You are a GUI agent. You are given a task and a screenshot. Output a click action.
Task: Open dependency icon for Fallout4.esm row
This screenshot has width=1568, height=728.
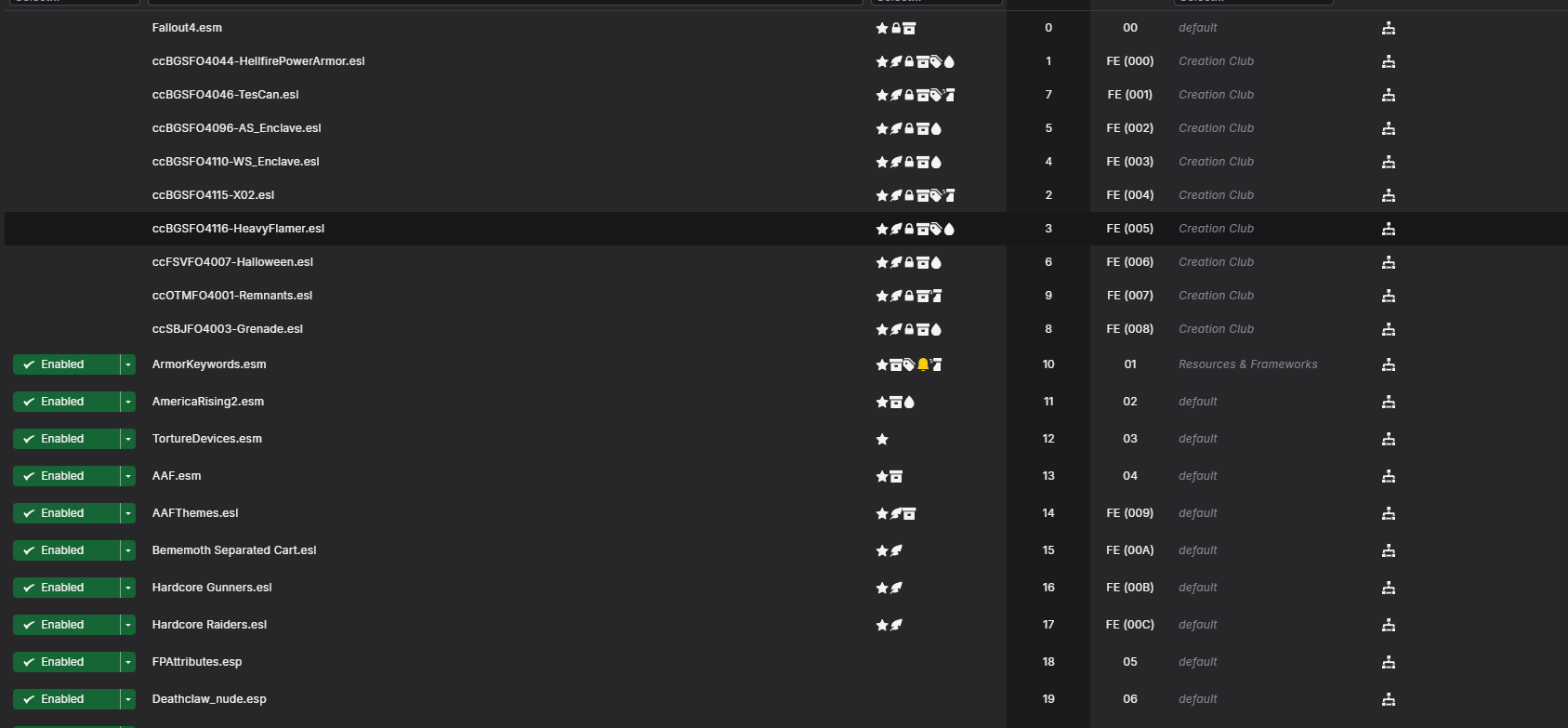pos(1388,28)
